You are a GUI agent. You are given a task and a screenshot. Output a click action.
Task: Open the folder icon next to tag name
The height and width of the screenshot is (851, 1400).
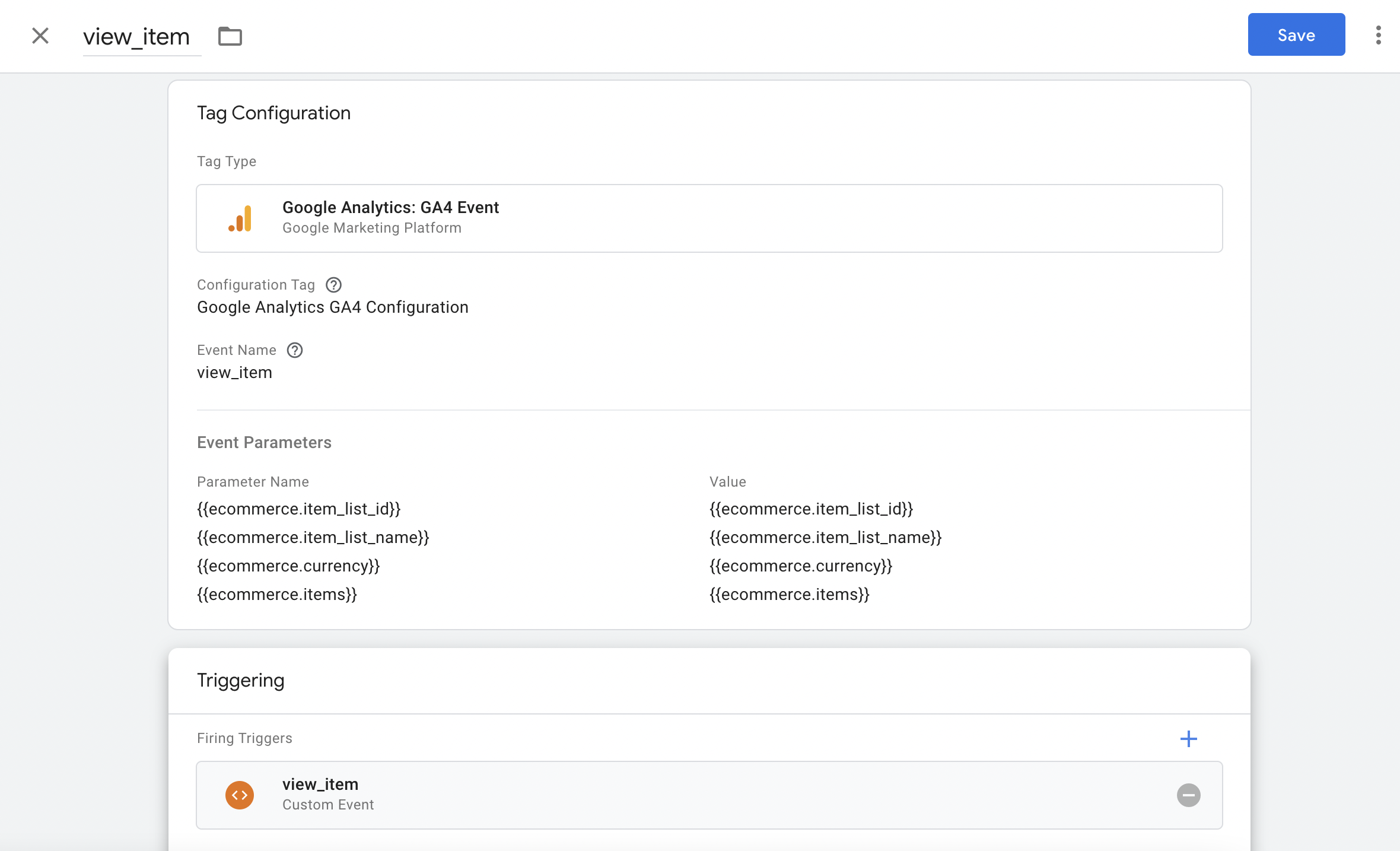click(230, 36)
